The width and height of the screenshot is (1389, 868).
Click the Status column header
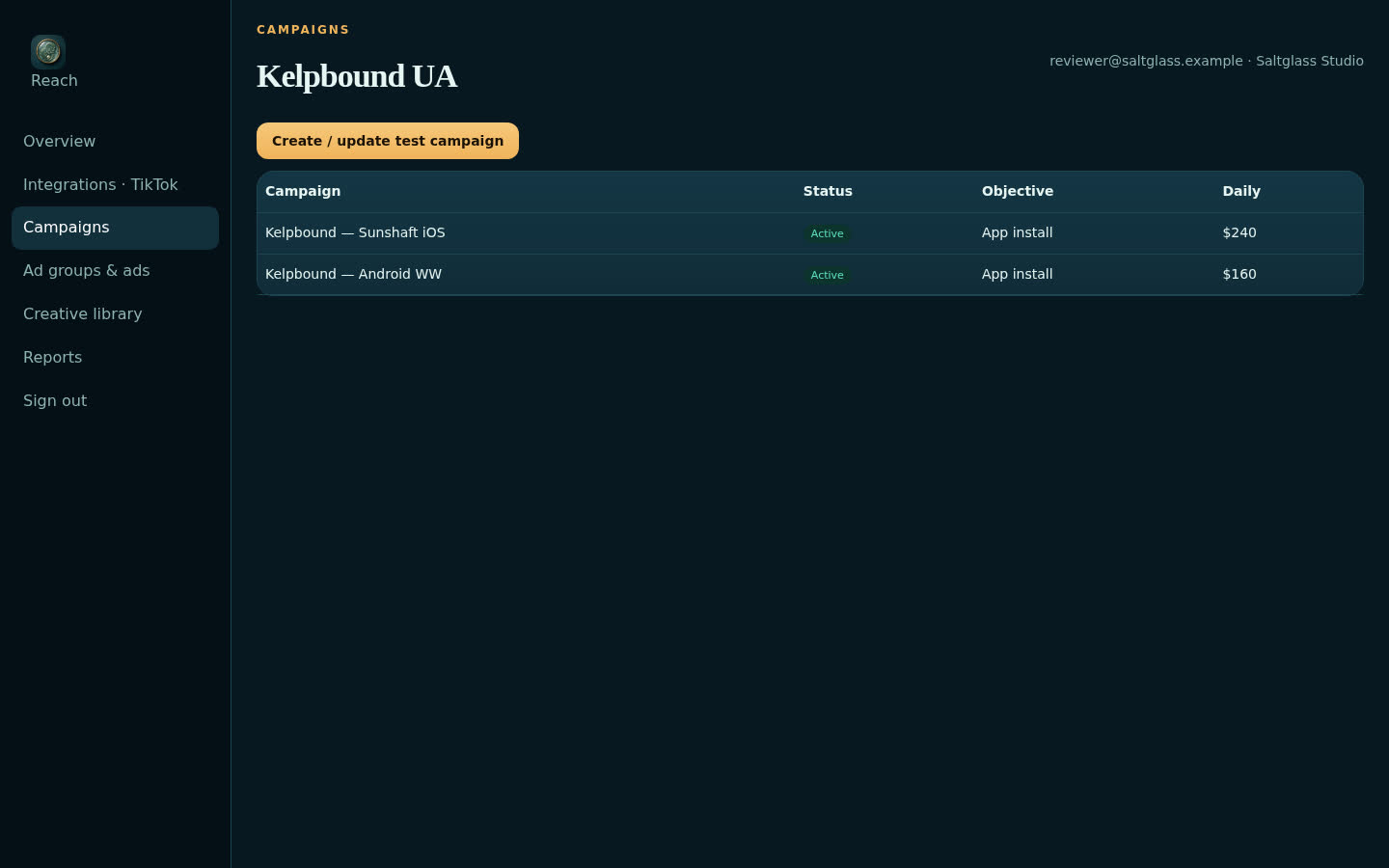[x=828, y=191]
